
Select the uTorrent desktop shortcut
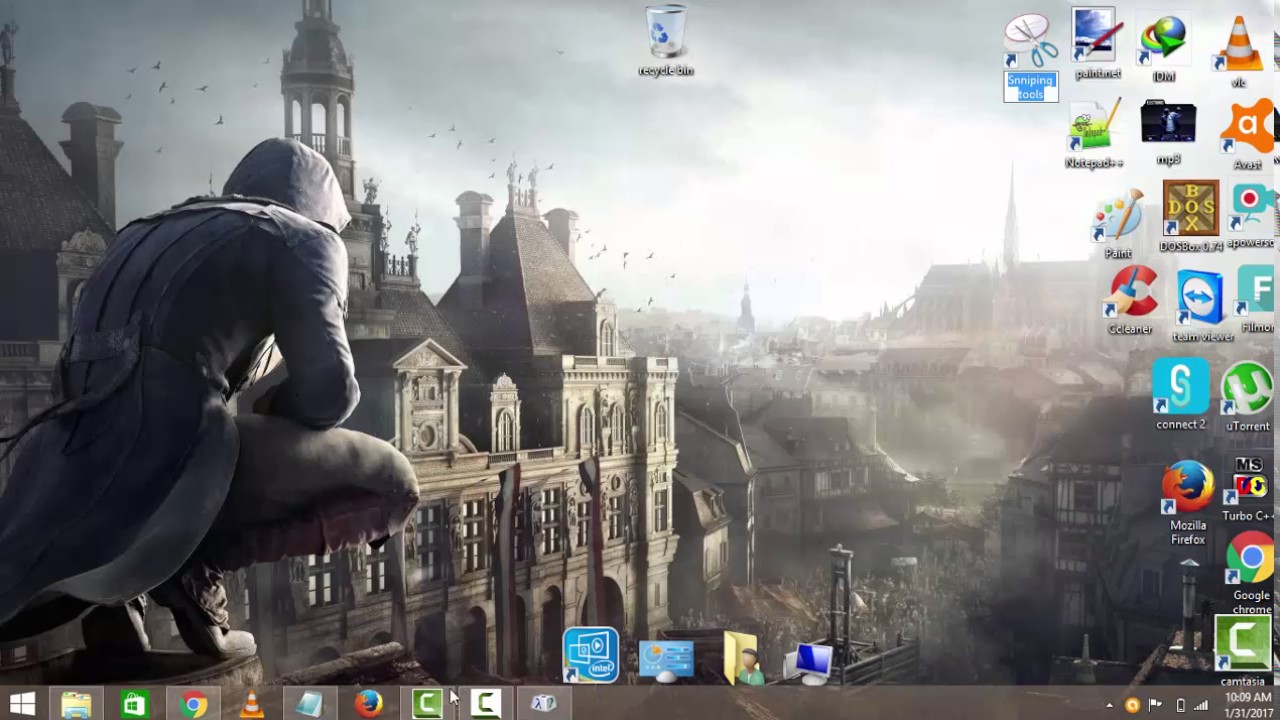1248,396
